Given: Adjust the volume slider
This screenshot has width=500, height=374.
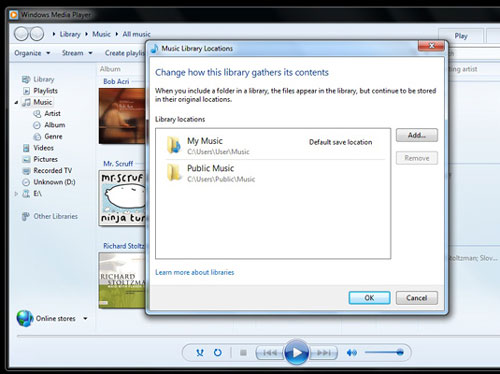Looking at the screenshot, I should pyautogui.click(x=384, y=352).
